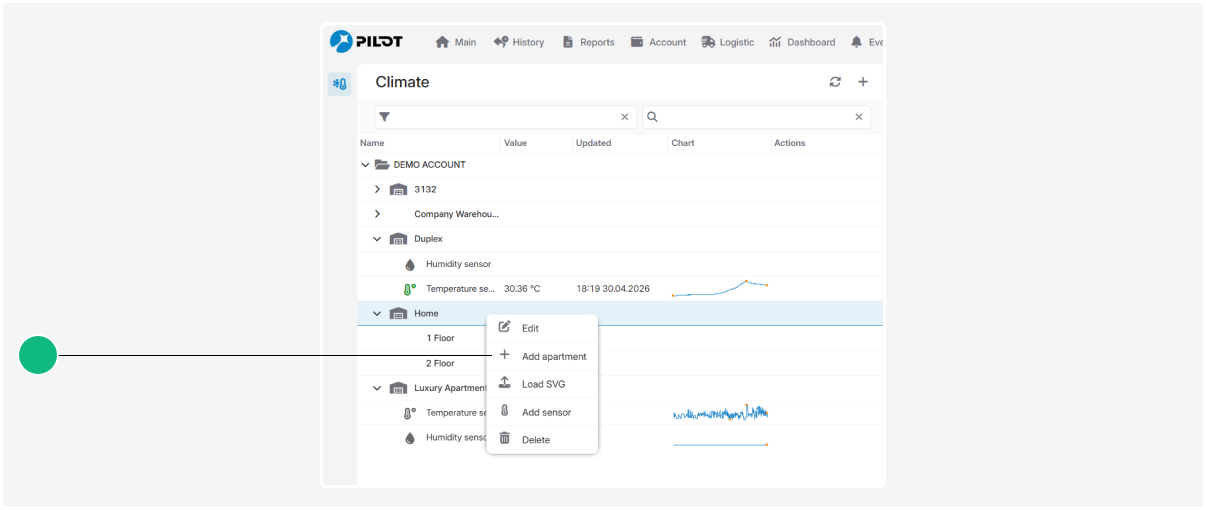Screen dimensions: 1206x510
Task: Click the Home building icon
Action: pyautogui.click(x=398, y=314)
